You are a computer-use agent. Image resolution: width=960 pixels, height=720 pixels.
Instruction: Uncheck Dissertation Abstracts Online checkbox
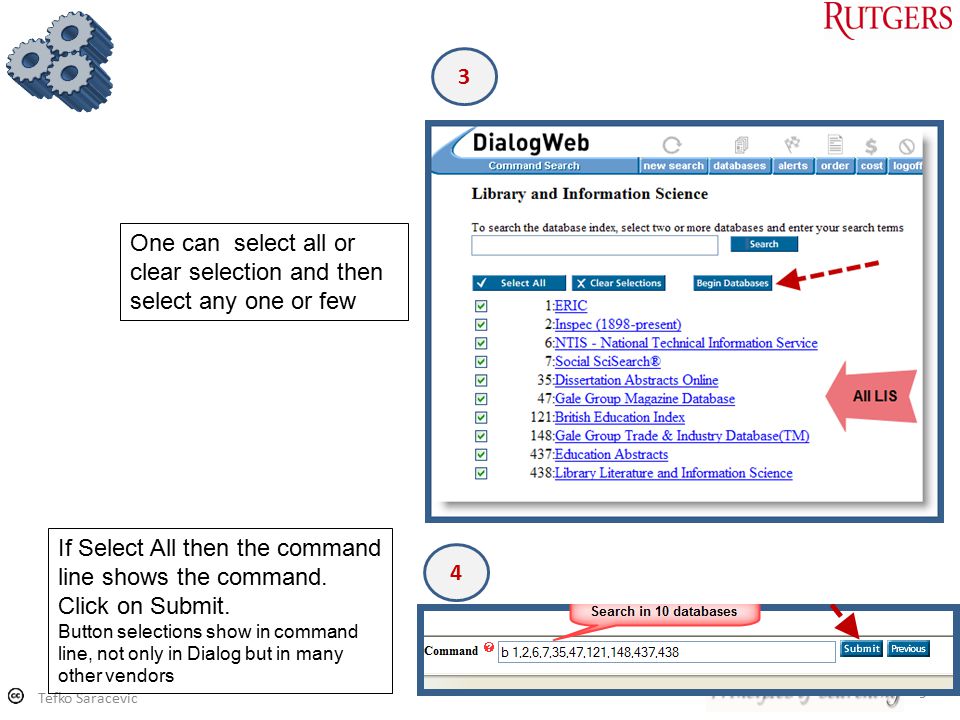pos(481,380)
